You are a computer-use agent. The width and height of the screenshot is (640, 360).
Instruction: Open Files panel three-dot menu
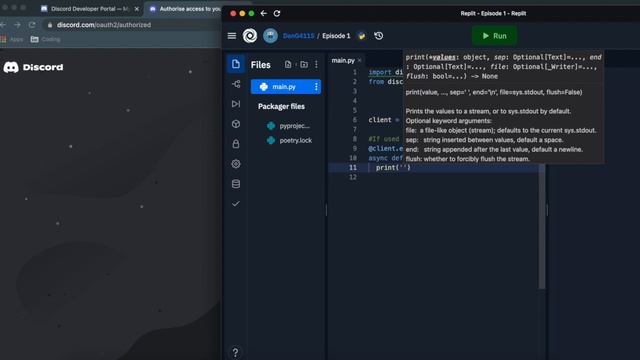coord(316,64)
